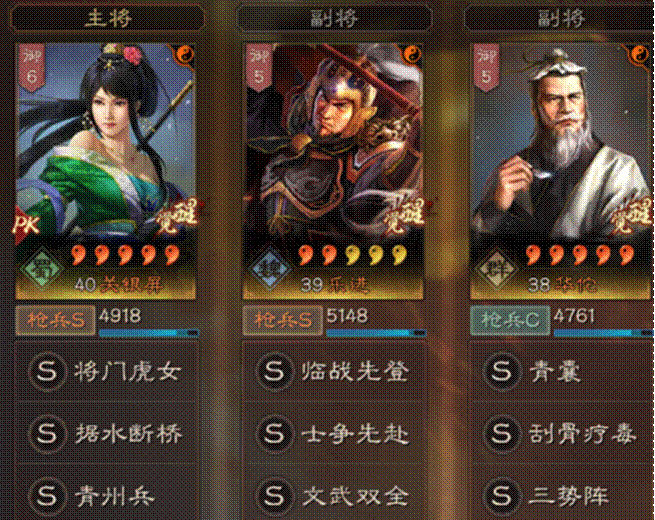Click yin-yang icon on 关银屏 card
655x520 pixels.
pos(185,54)
